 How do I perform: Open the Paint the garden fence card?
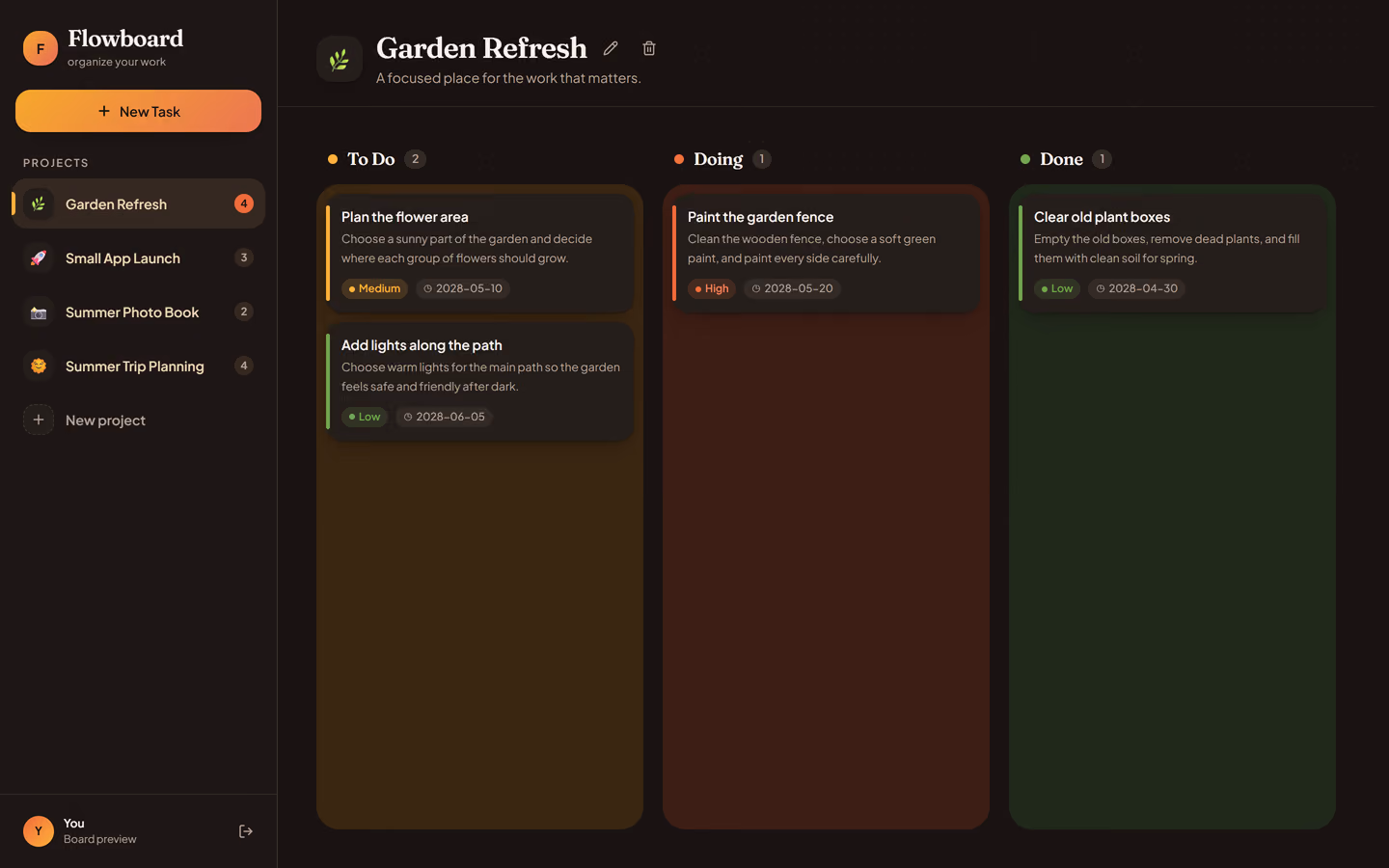click(x=826, y=253)
